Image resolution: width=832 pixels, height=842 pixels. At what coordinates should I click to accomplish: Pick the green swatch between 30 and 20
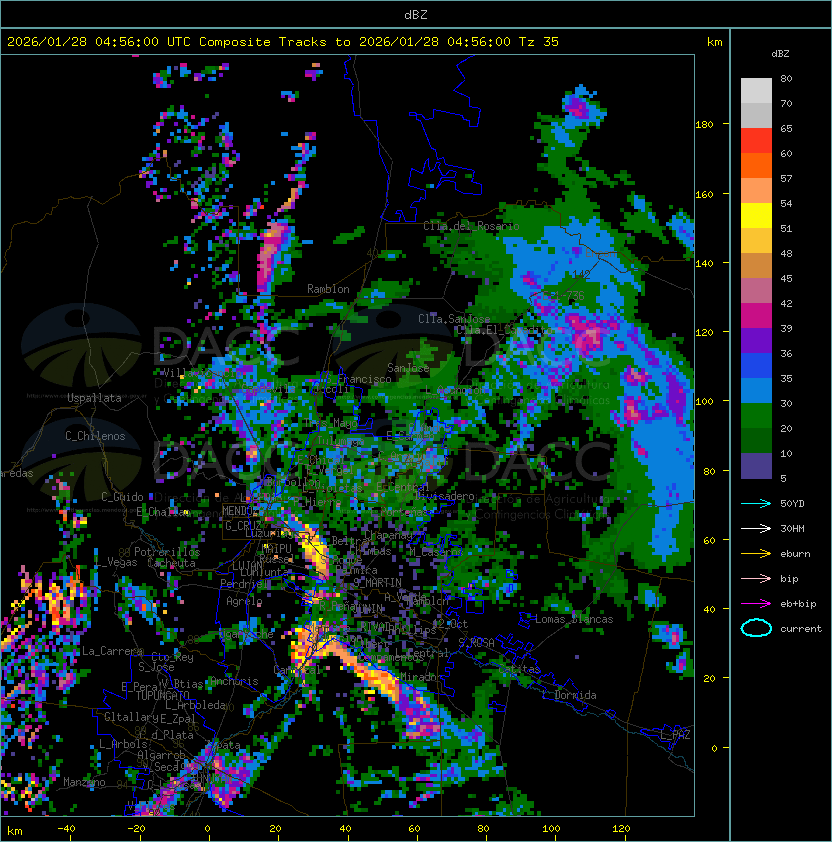(756, 416)
